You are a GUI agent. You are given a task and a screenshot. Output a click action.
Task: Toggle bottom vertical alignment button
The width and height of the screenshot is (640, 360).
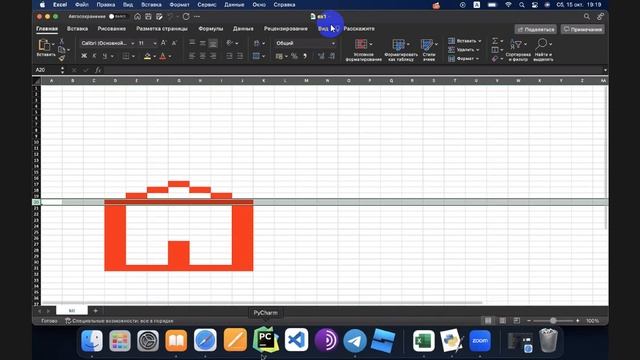[x=213, y=43]
